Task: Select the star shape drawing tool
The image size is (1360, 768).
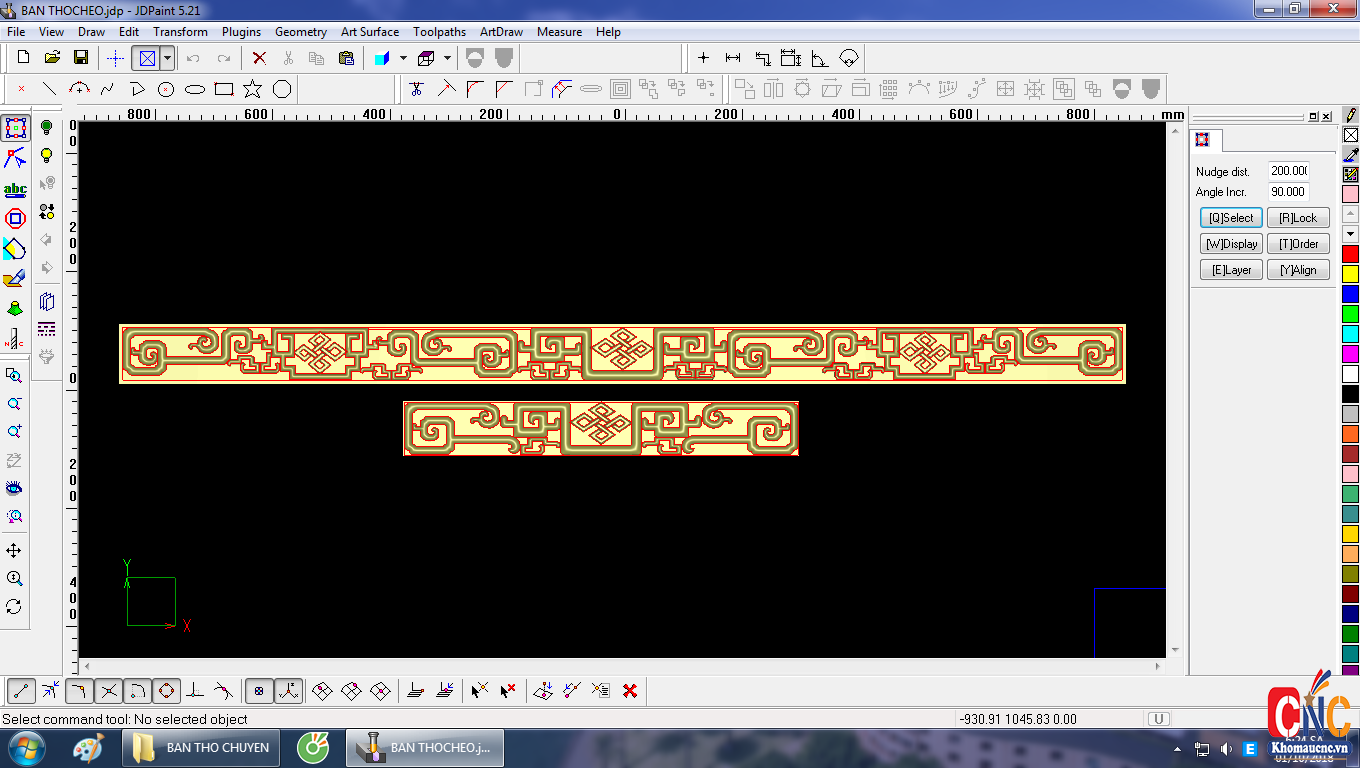Action: tap(253, 89)
